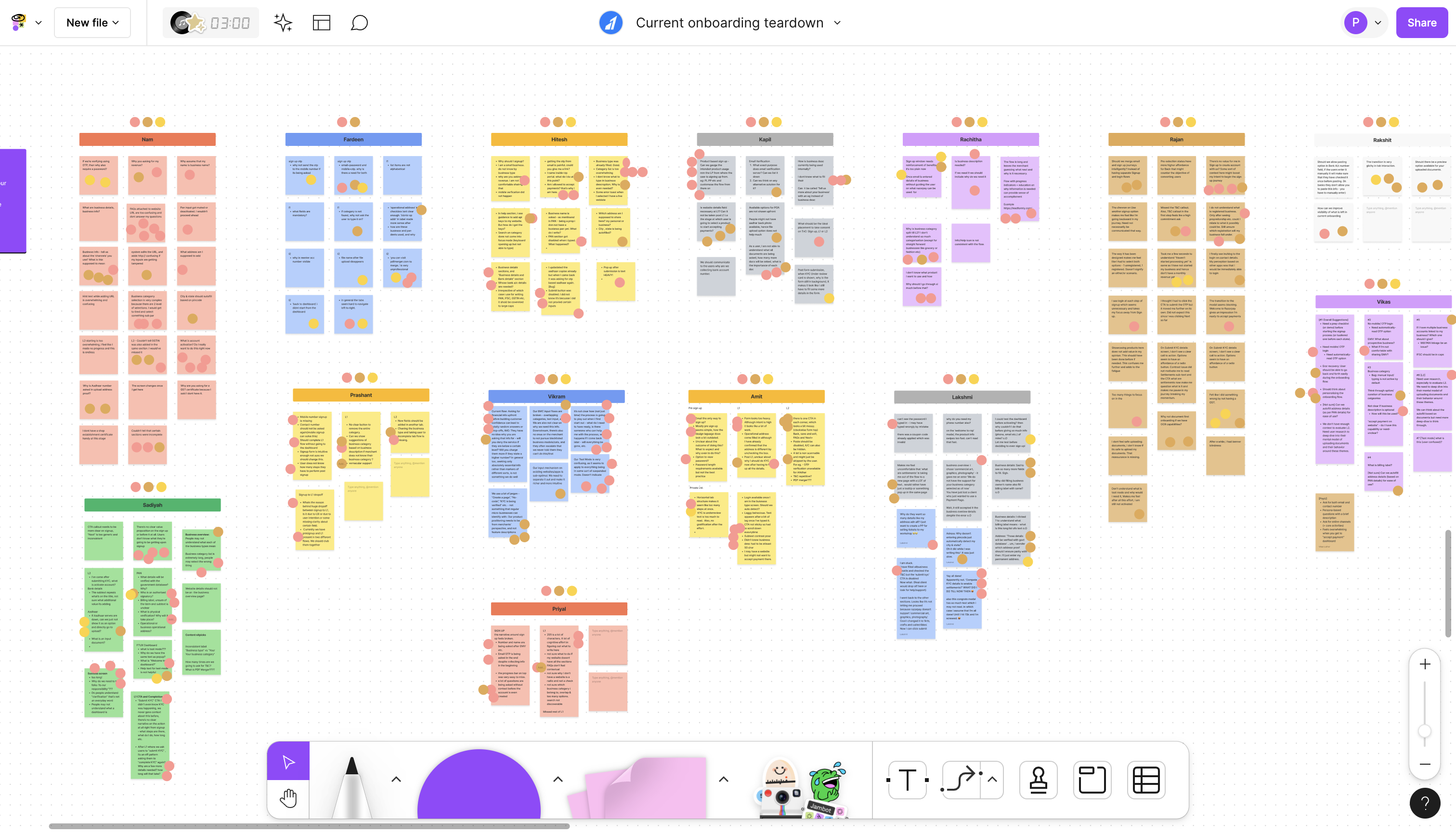This screenshot has height=834, width=1456.
Task: Click the Share button
Action: pyautogui.click(x=1422, y=23)
